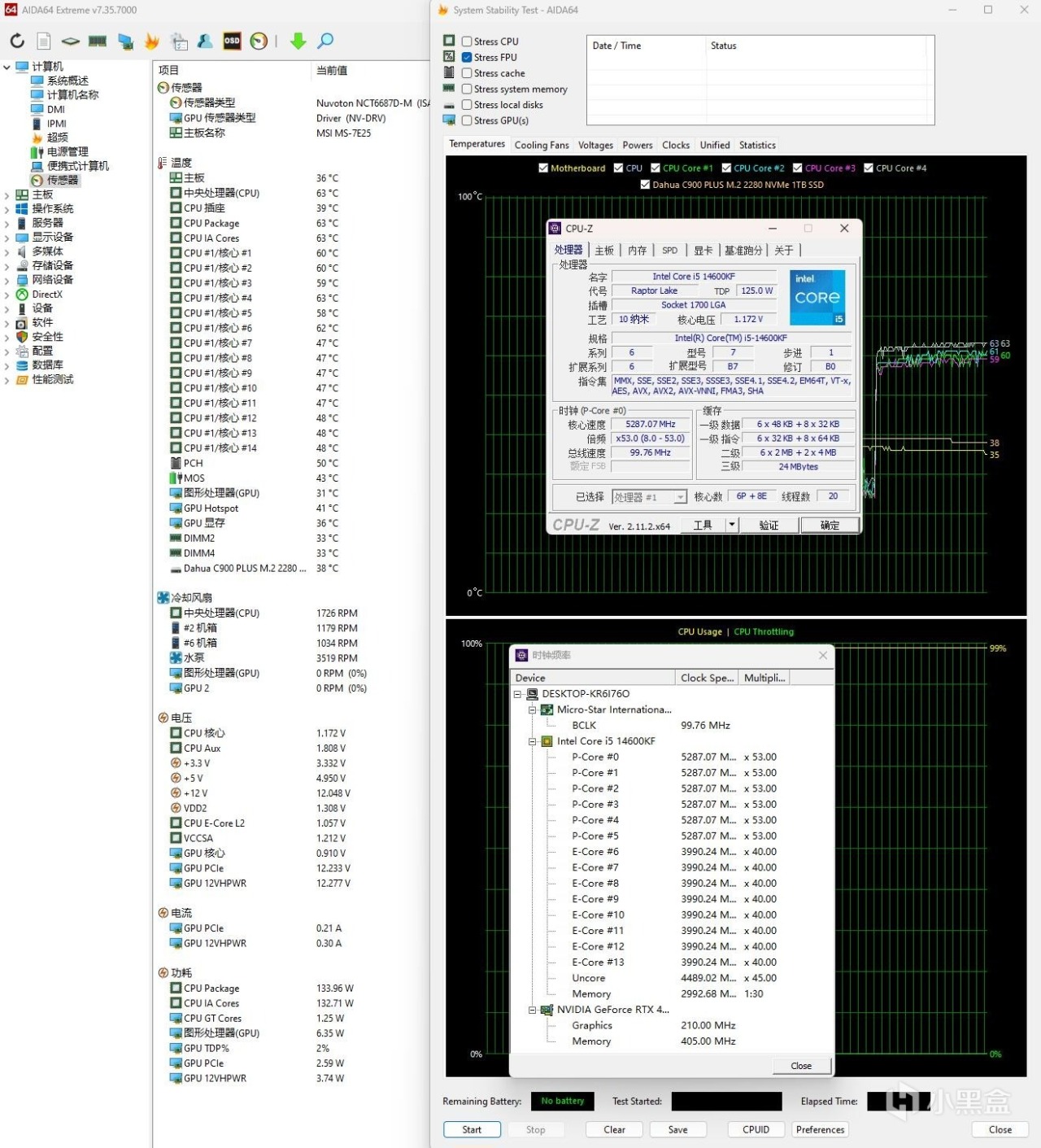The width and height of the screenshot is (1041, 1148).
Task: Collapse the Intel Core i5 14600KF device node
Action: (x=532, y=741)
